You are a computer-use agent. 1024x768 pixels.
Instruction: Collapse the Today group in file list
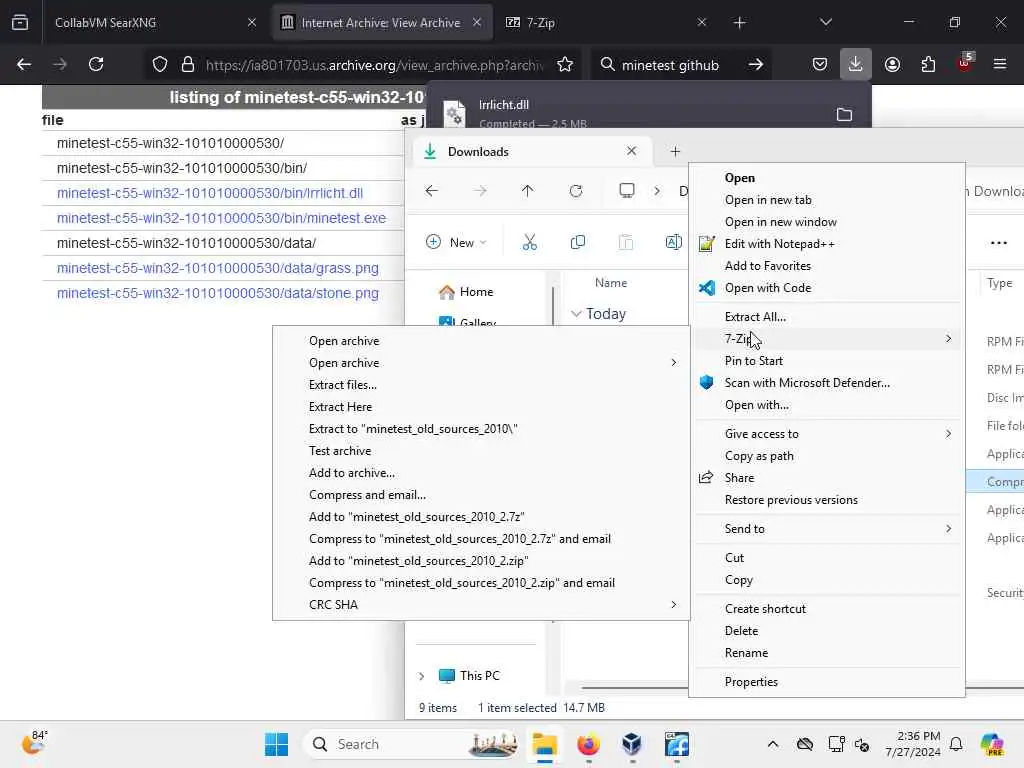(576, 314)
